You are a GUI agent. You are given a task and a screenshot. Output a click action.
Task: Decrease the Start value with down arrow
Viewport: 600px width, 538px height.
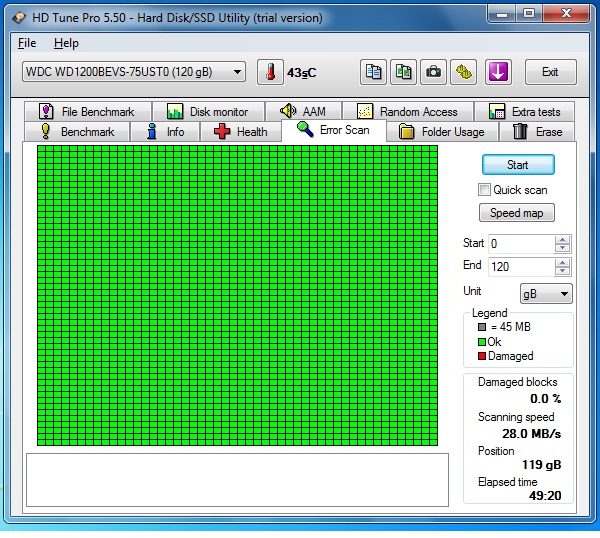coord(562,248)
